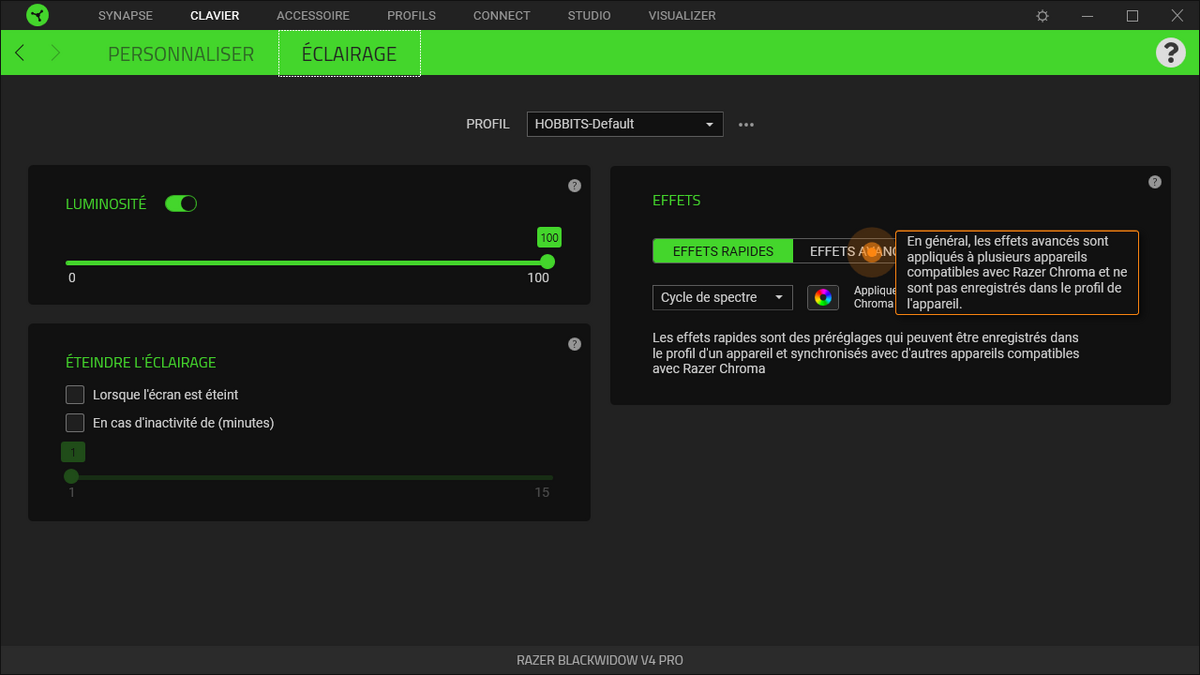
Task: Click the Luminosité panel help icon
Action: [x=574, y=186]
